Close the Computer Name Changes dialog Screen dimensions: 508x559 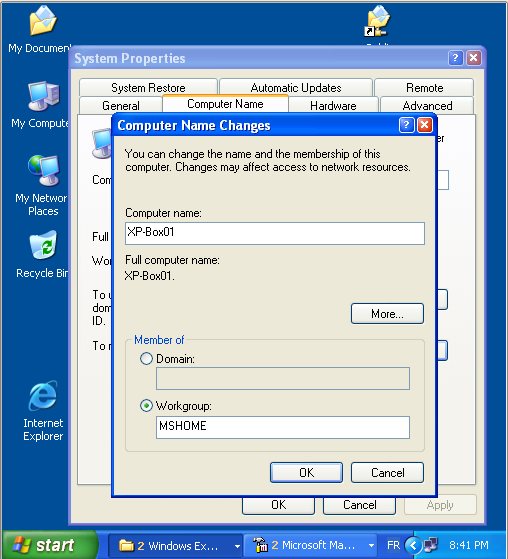coord(425,125)
